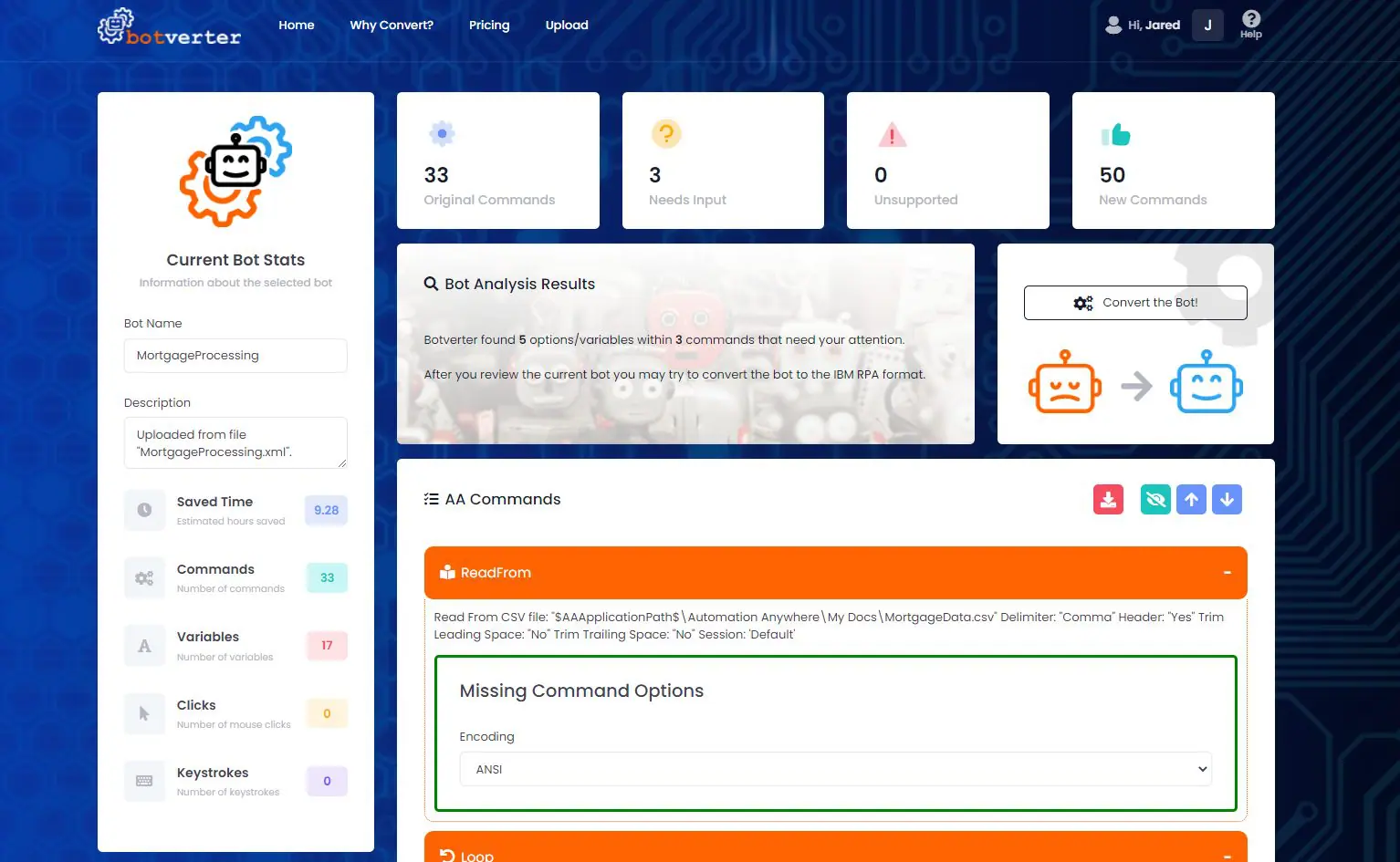1400x862 pixels.
Task: Click the Hi, Jared greeting
Action: tap(1154, 26)
